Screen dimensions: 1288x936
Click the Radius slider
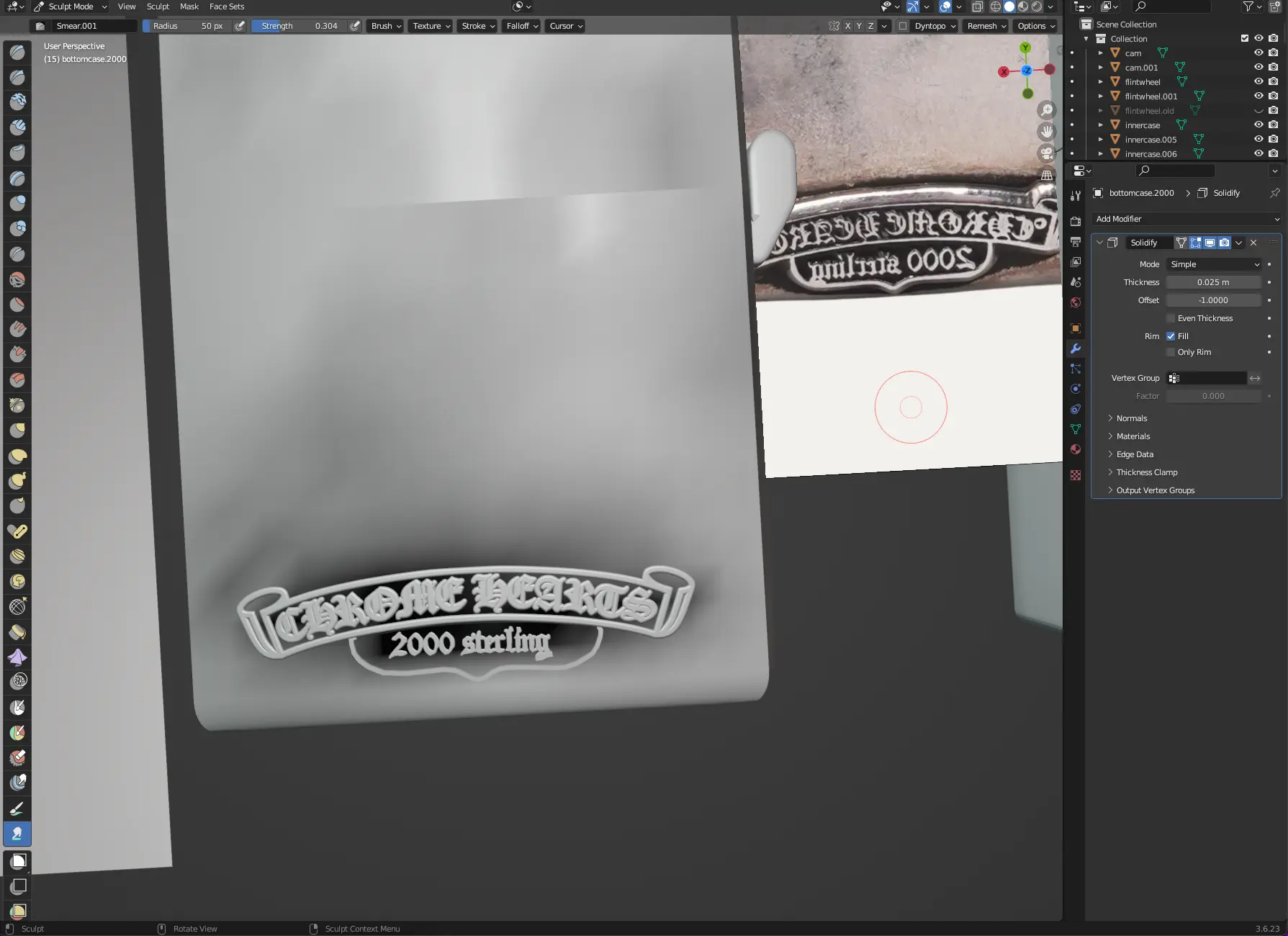pos(187,26)
